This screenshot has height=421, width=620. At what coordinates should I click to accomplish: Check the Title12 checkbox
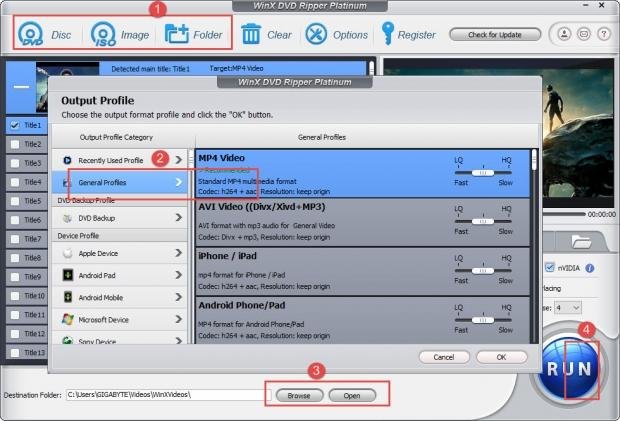pos(15,334)
